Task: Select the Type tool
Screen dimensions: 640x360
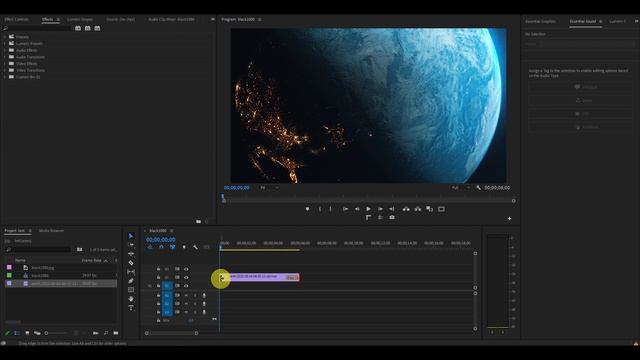Action: click(x=131, y=308)
